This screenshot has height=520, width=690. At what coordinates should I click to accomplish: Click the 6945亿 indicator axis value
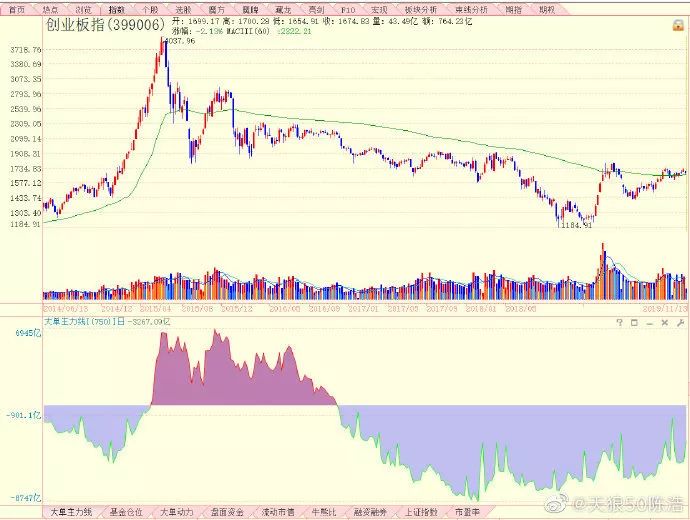(x=28, y=333)
